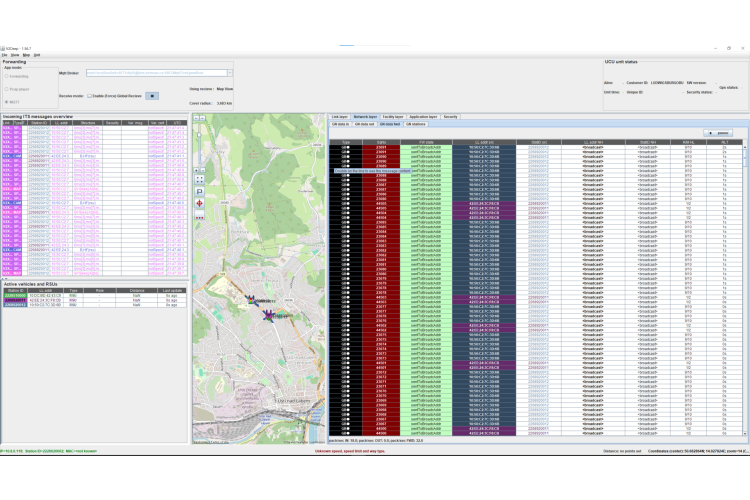Adjust the map zoom slider handle
The height and width of the screenshot is (500, 750).
point(199,135)
